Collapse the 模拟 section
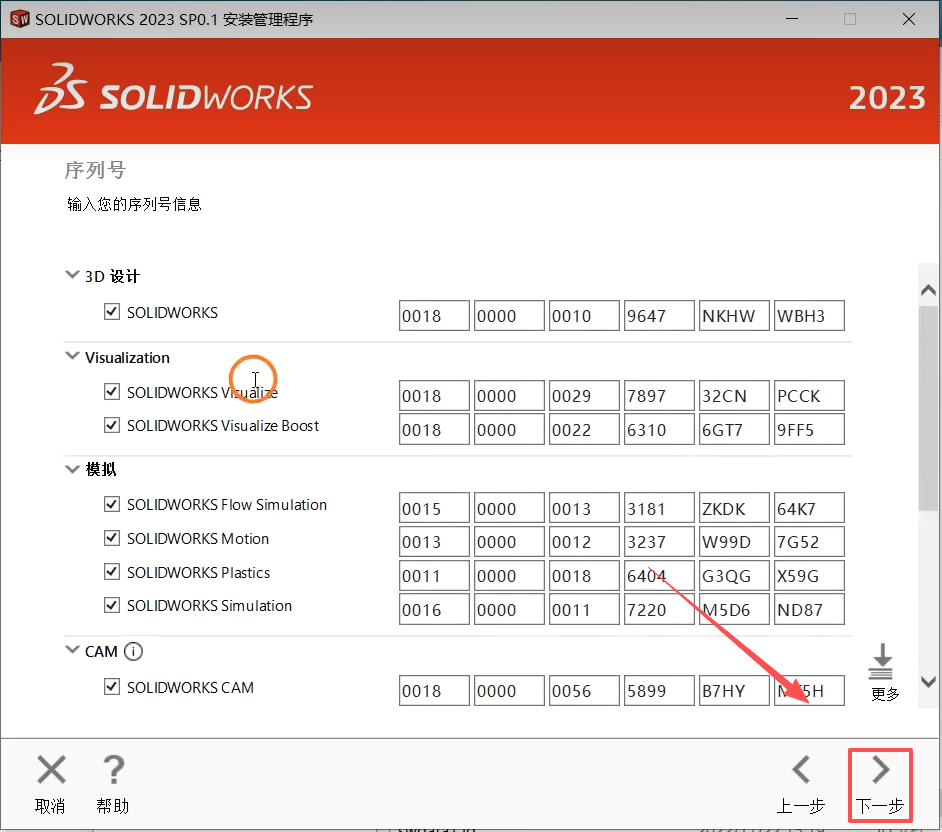Image resolution: width=942 pixels, height=832 pixels. tap(72, 468)
